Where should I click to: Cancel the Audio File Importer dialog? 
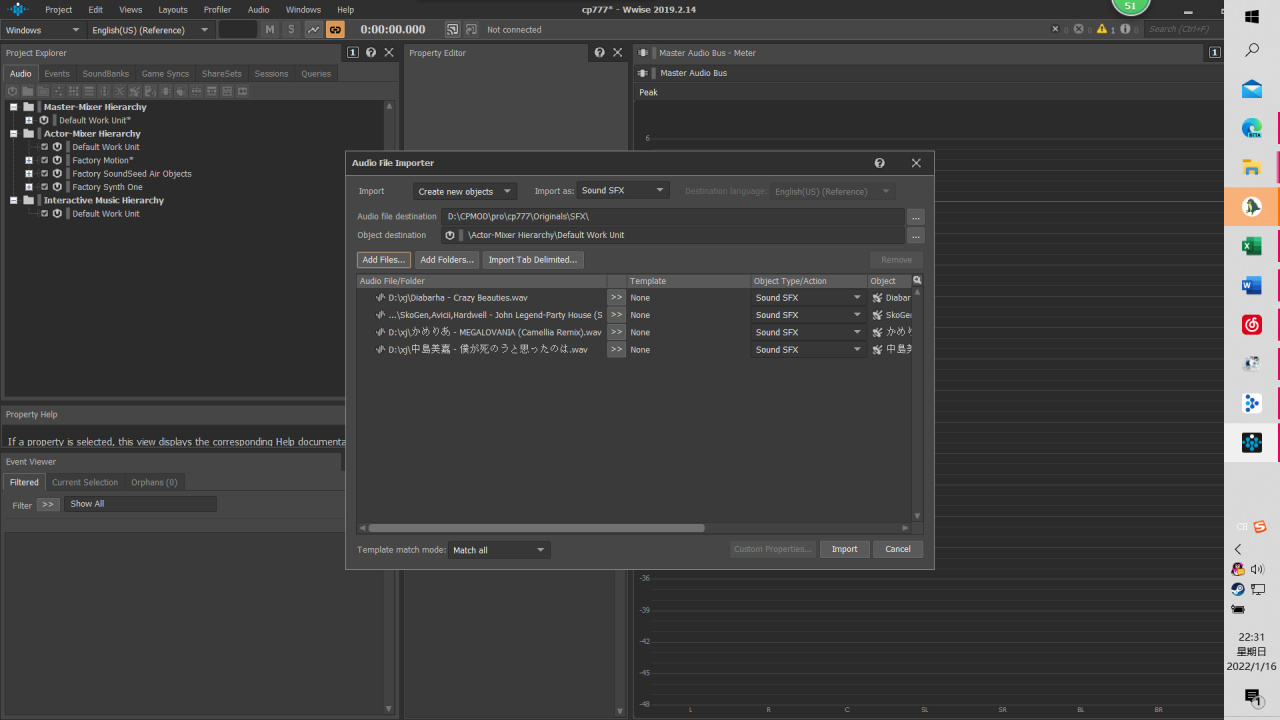click(x=898, y=549)
